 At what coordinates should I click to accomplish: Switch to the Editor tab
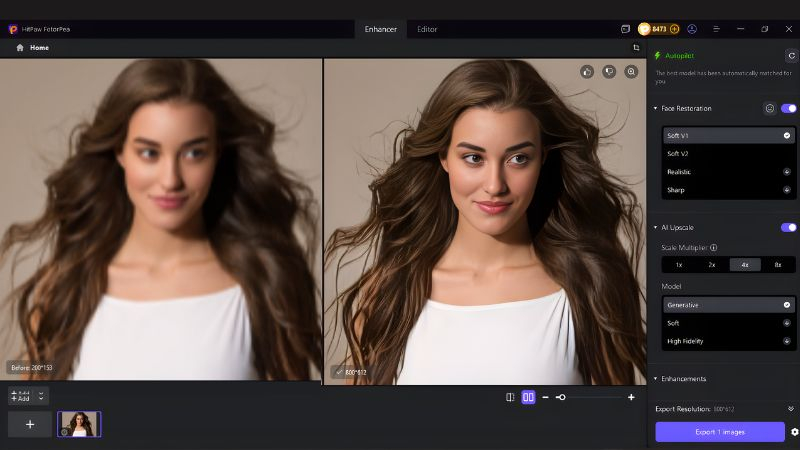click(427, 29)
